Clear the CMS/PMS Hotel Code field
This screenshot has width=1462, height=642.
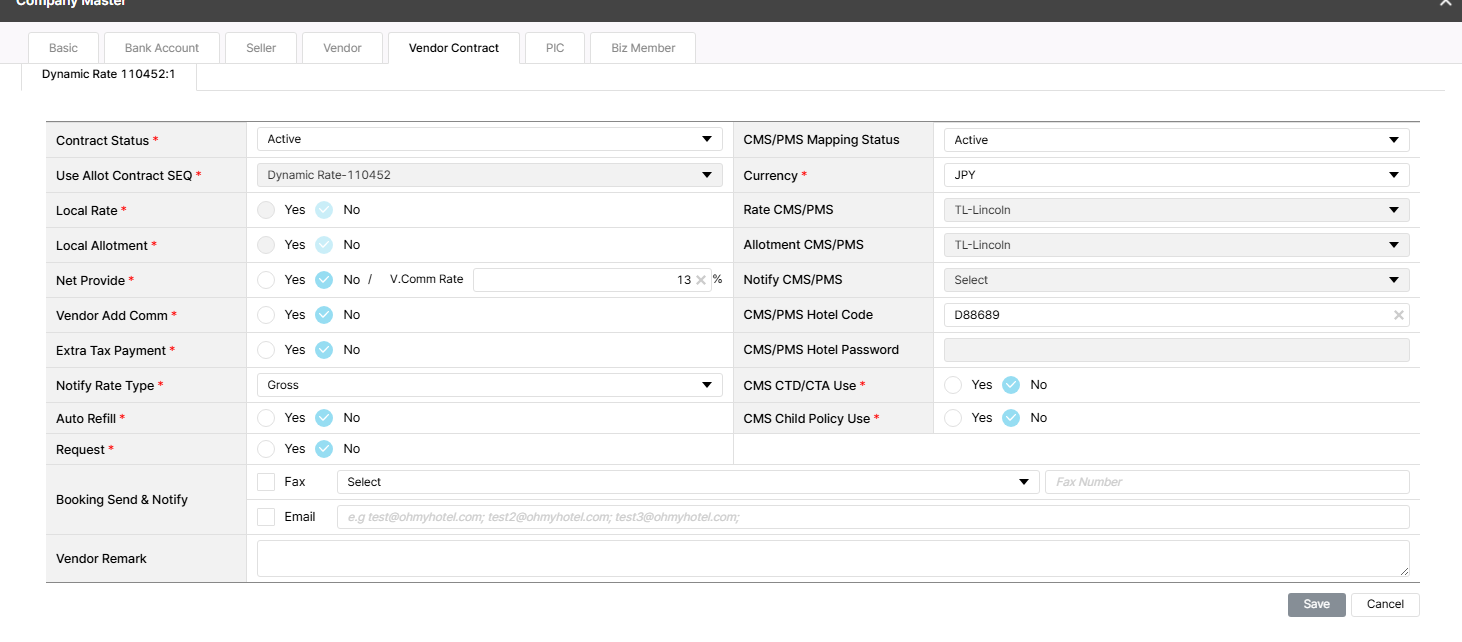click(1399, 315)
